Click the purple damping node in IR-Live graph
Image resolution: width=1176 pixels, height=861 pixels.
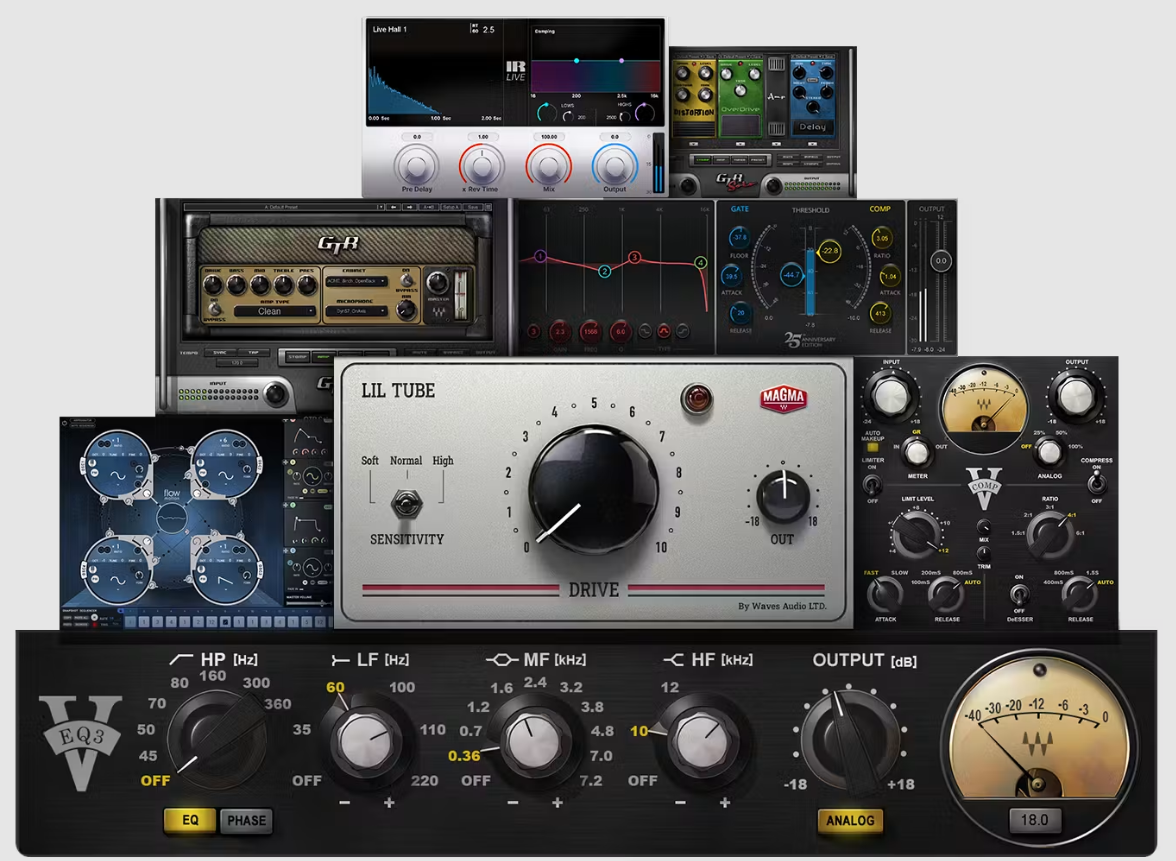pyautogui.click(x=621, y=61)
